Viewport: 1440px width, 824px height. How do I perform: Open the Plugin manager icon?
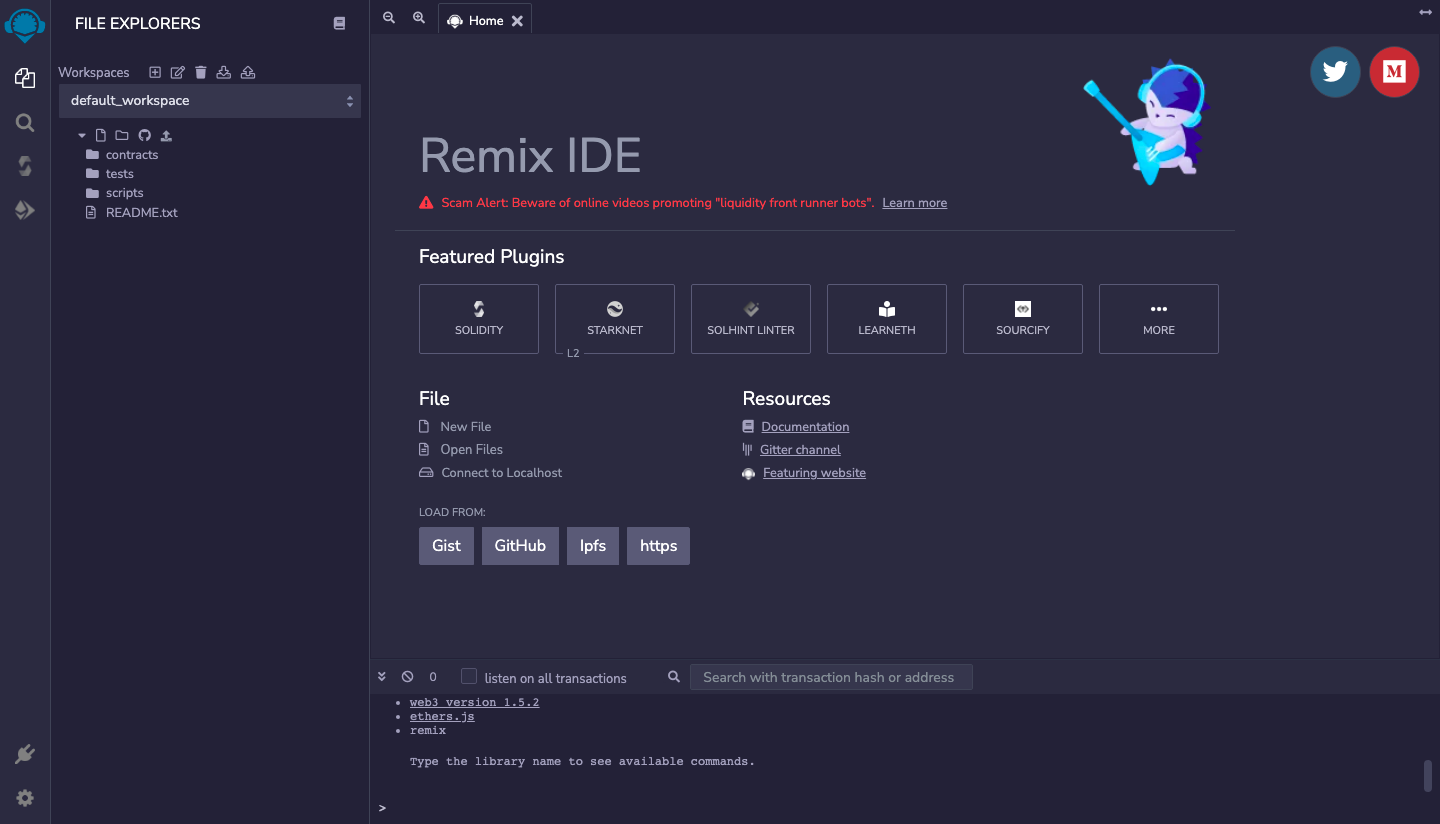click(25, 754)
